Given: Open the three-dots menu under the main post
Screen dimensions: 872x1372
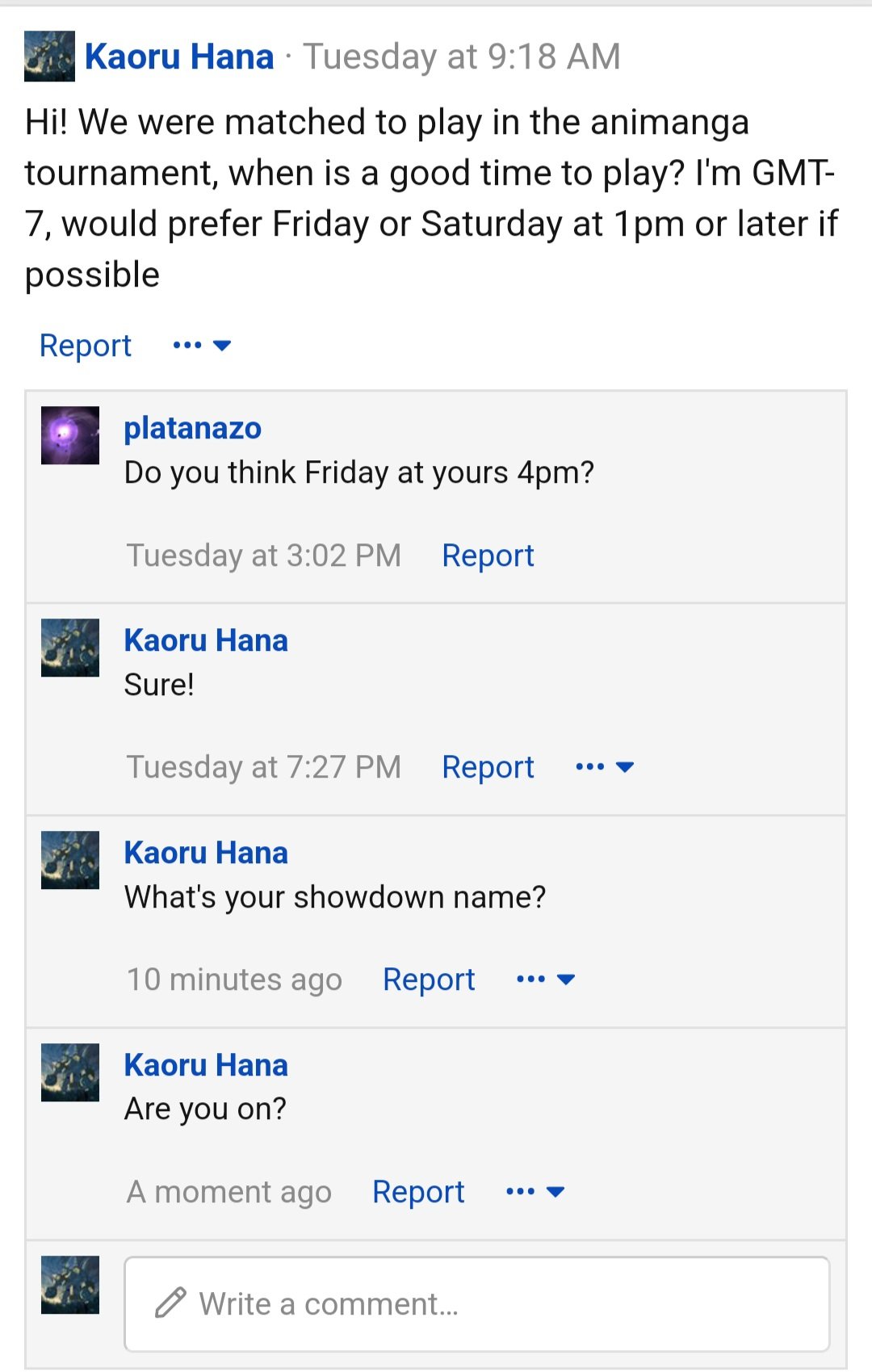Looking at the screenshot, I should point(202,346).
